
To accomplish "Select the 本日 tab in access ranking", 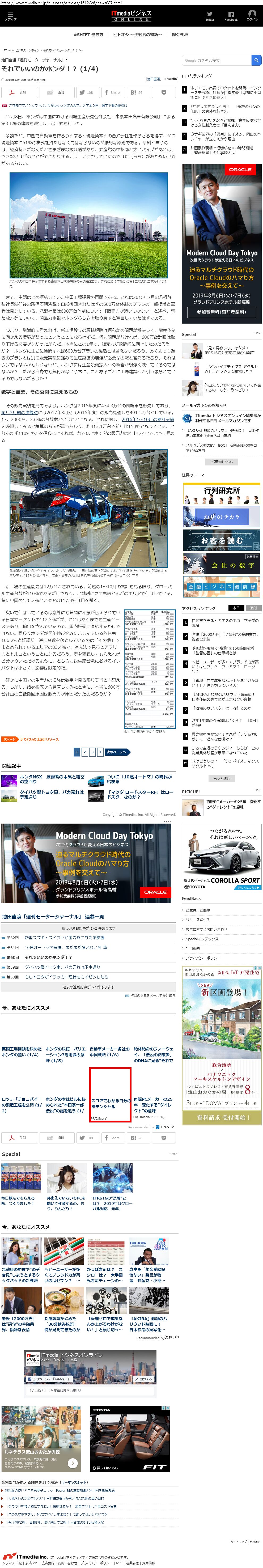I will click(x=236, y=608).
